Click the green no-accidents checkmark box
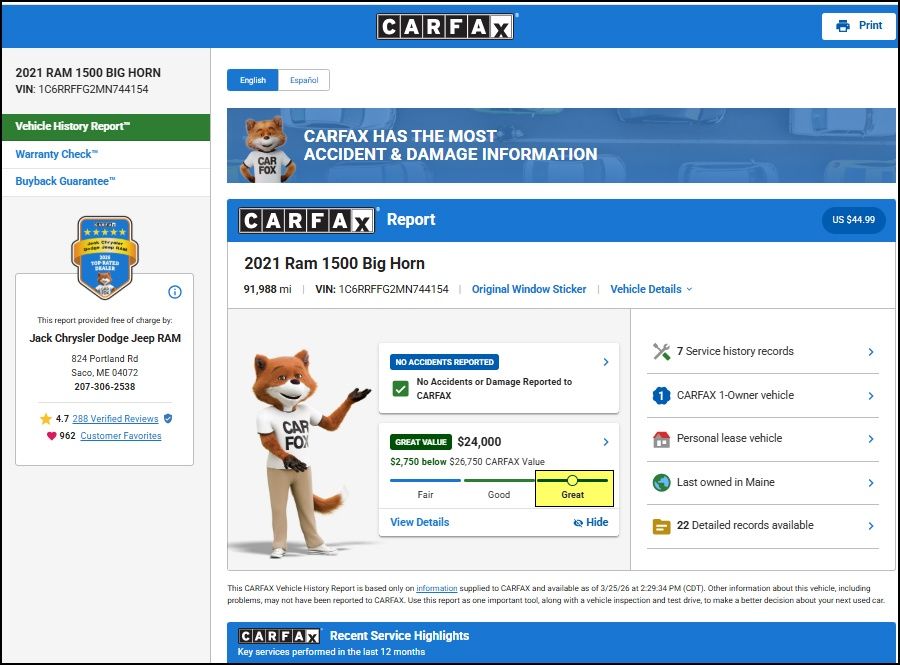Image resolution: width=900 pixels, height=665 pixels. [x=400, y=389]
